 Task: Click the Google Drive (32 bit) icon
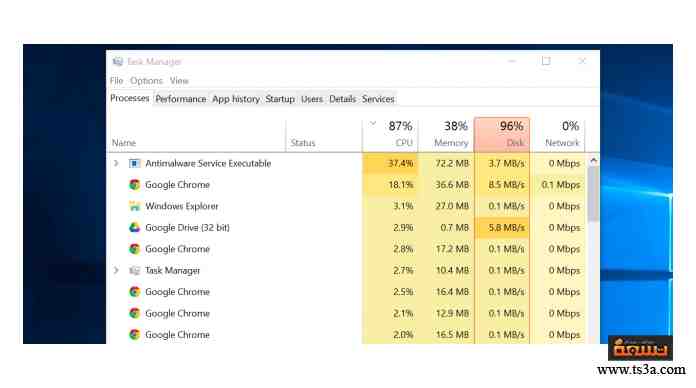coord(134,227)
